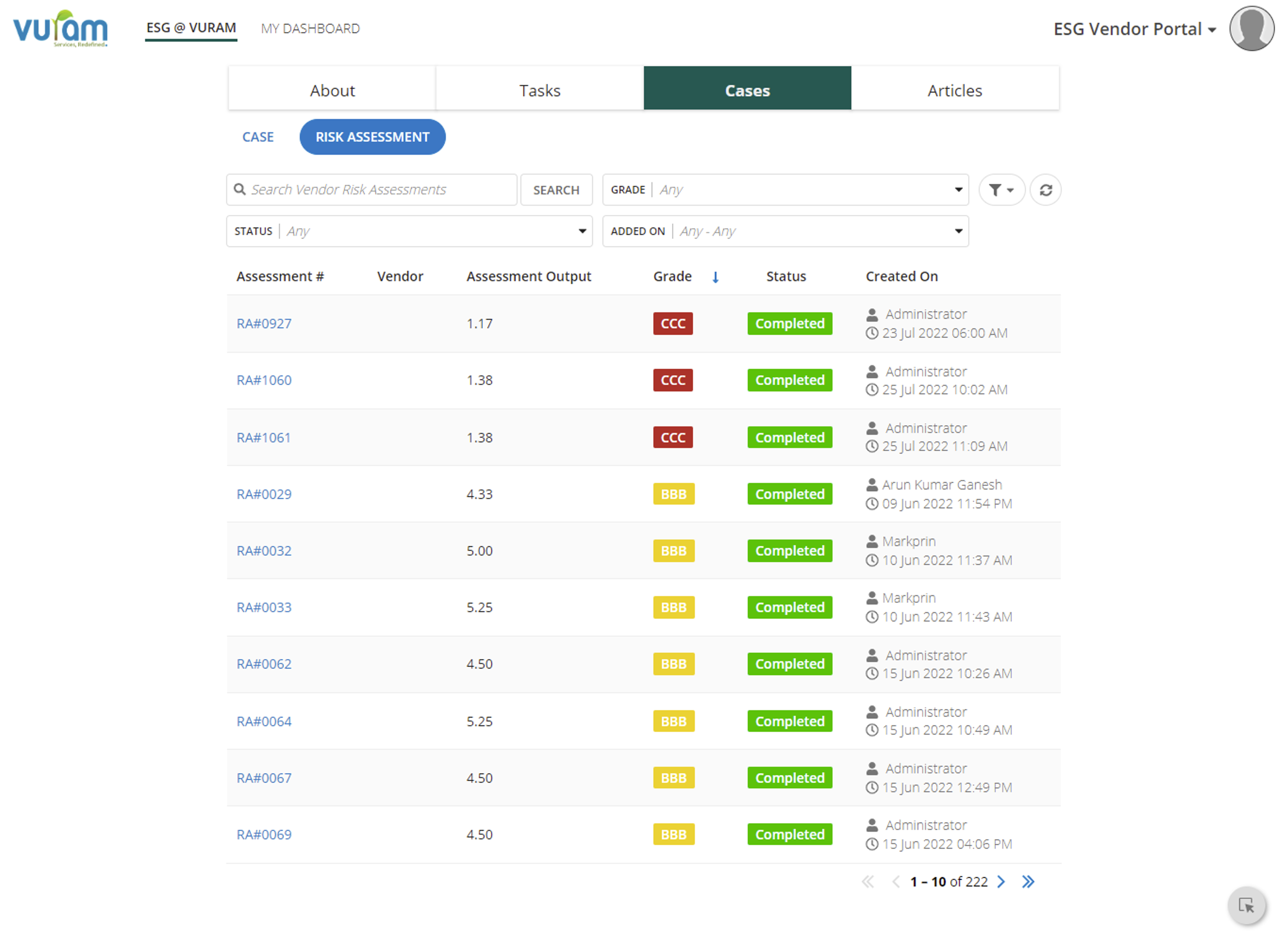Jump to the last results page
The height and width of the screenshot is (941, 1288).
tap(1028, 882)
